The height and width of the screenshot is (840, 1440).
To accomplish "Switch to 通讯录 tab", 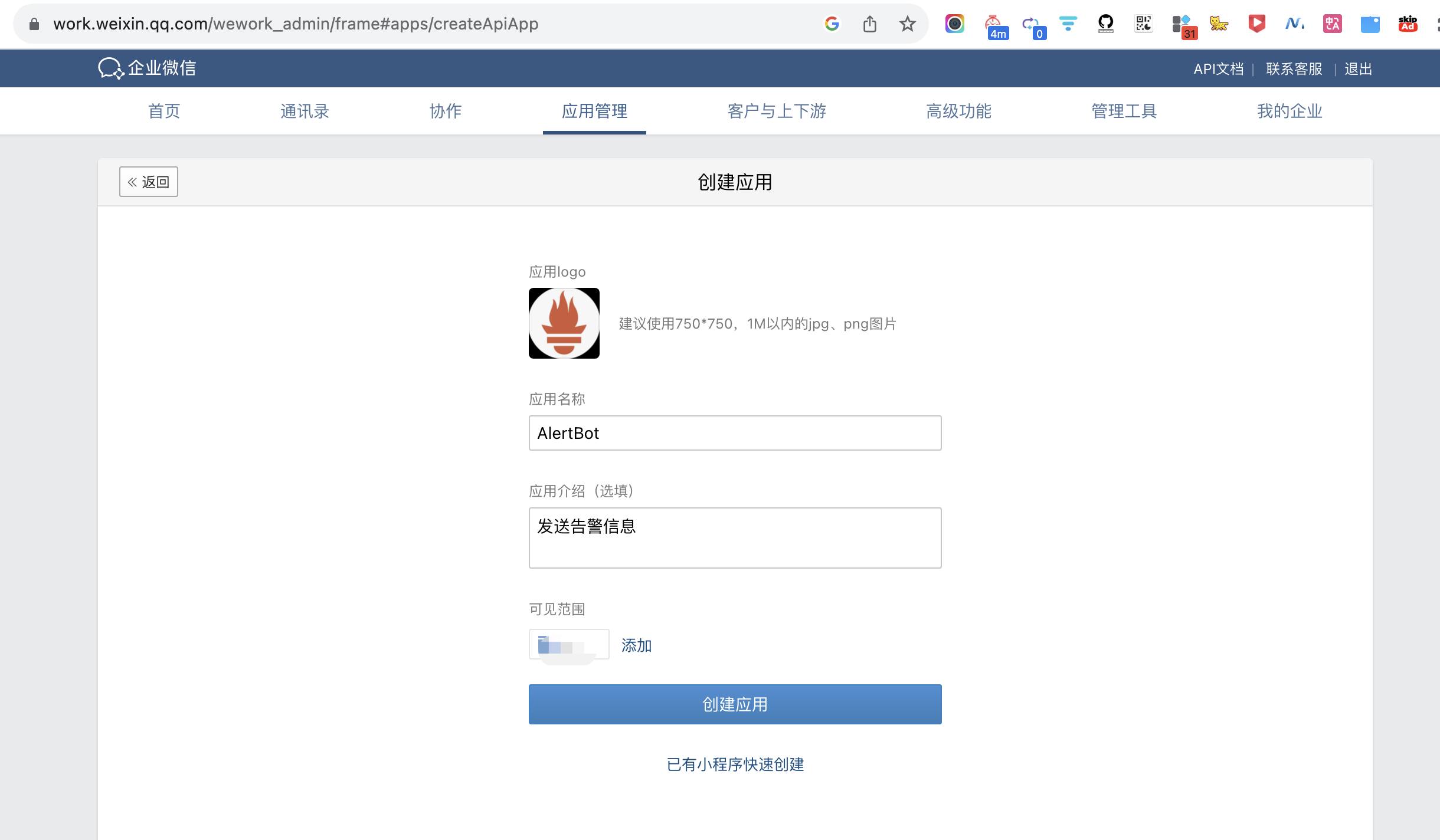I will (305, 111).
